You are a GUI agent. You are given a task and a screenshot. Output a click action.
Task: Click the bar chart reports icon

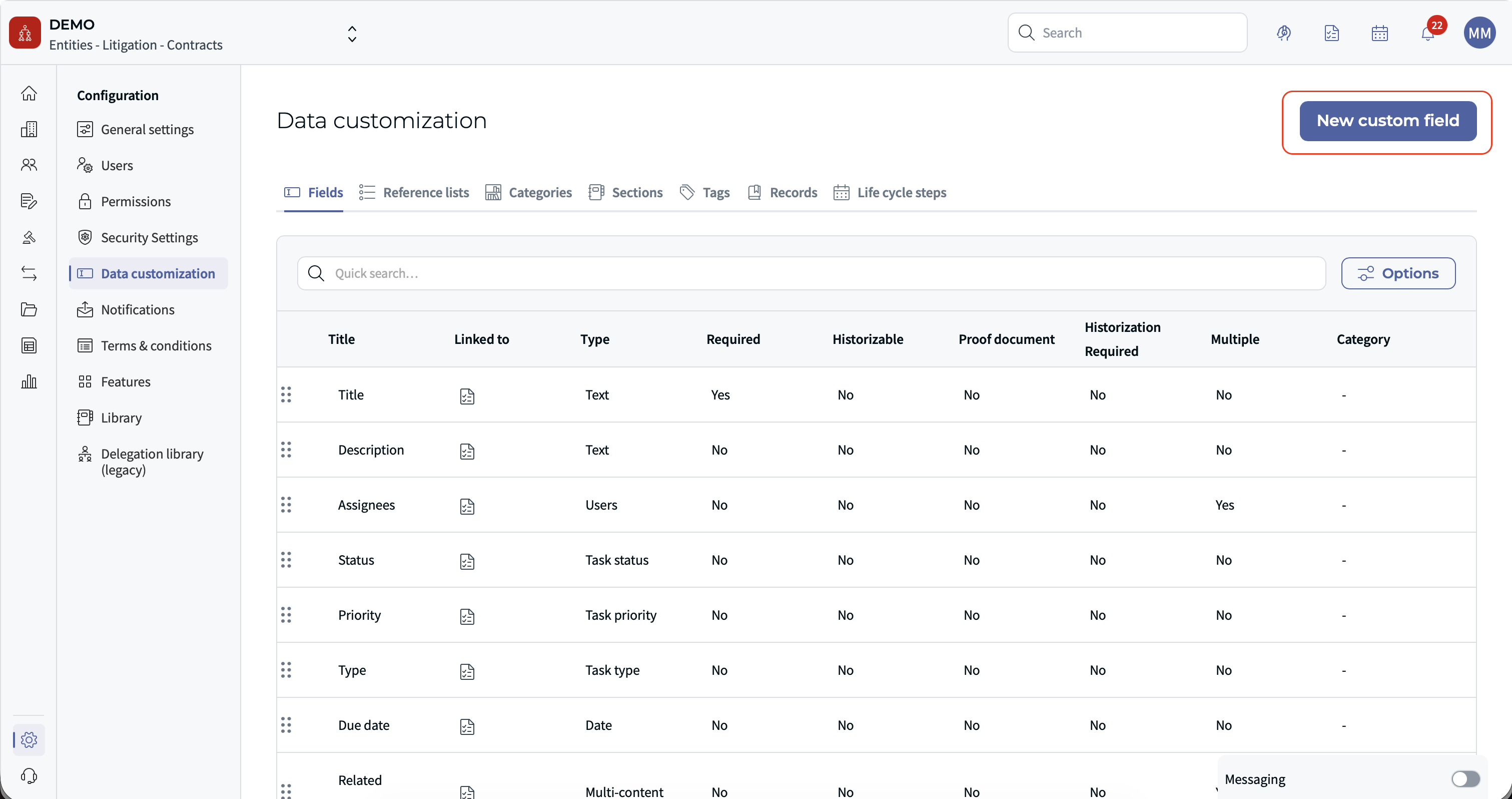tap(29, 382)
